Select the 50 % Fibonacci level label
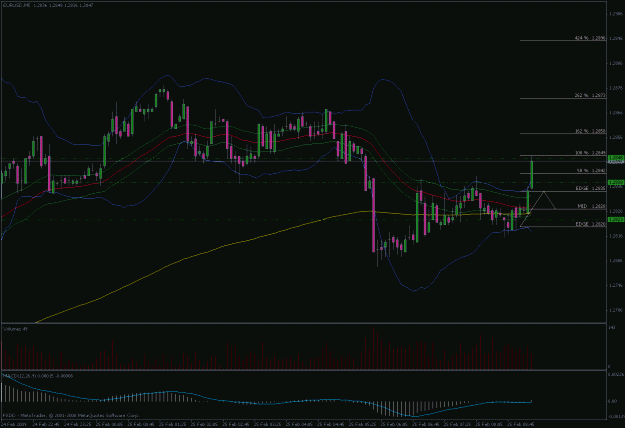 click(x=591, y=170)
